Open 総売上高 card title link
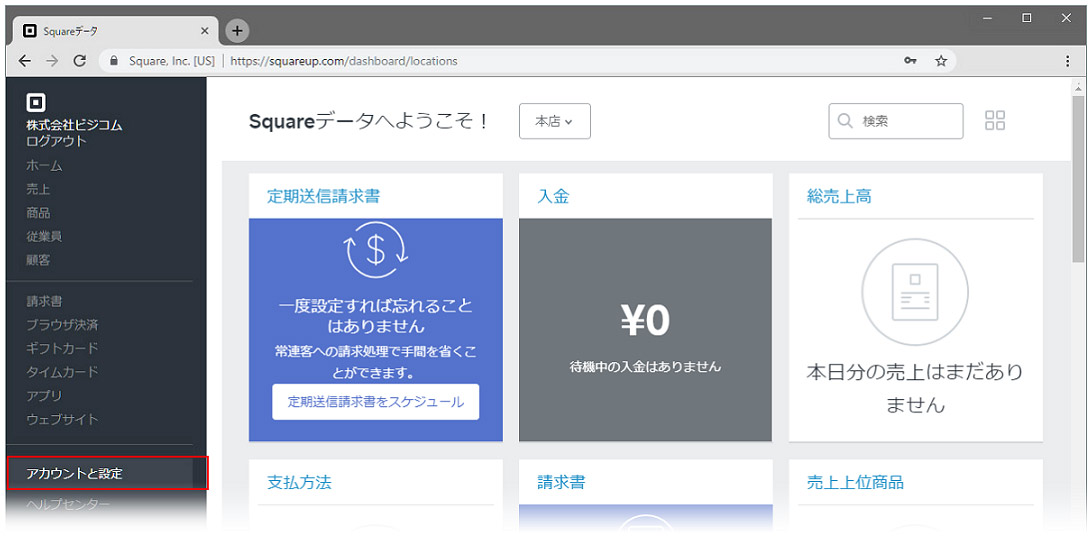Screen dimensions: 1092x541 click(839, 196)
